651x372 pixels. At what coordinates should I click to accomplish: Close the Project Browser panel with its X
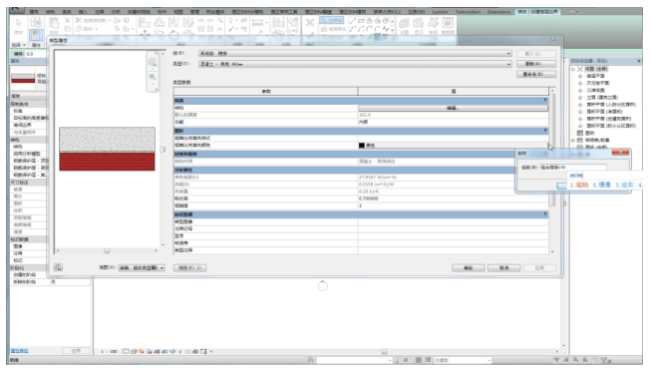(639, 61)
